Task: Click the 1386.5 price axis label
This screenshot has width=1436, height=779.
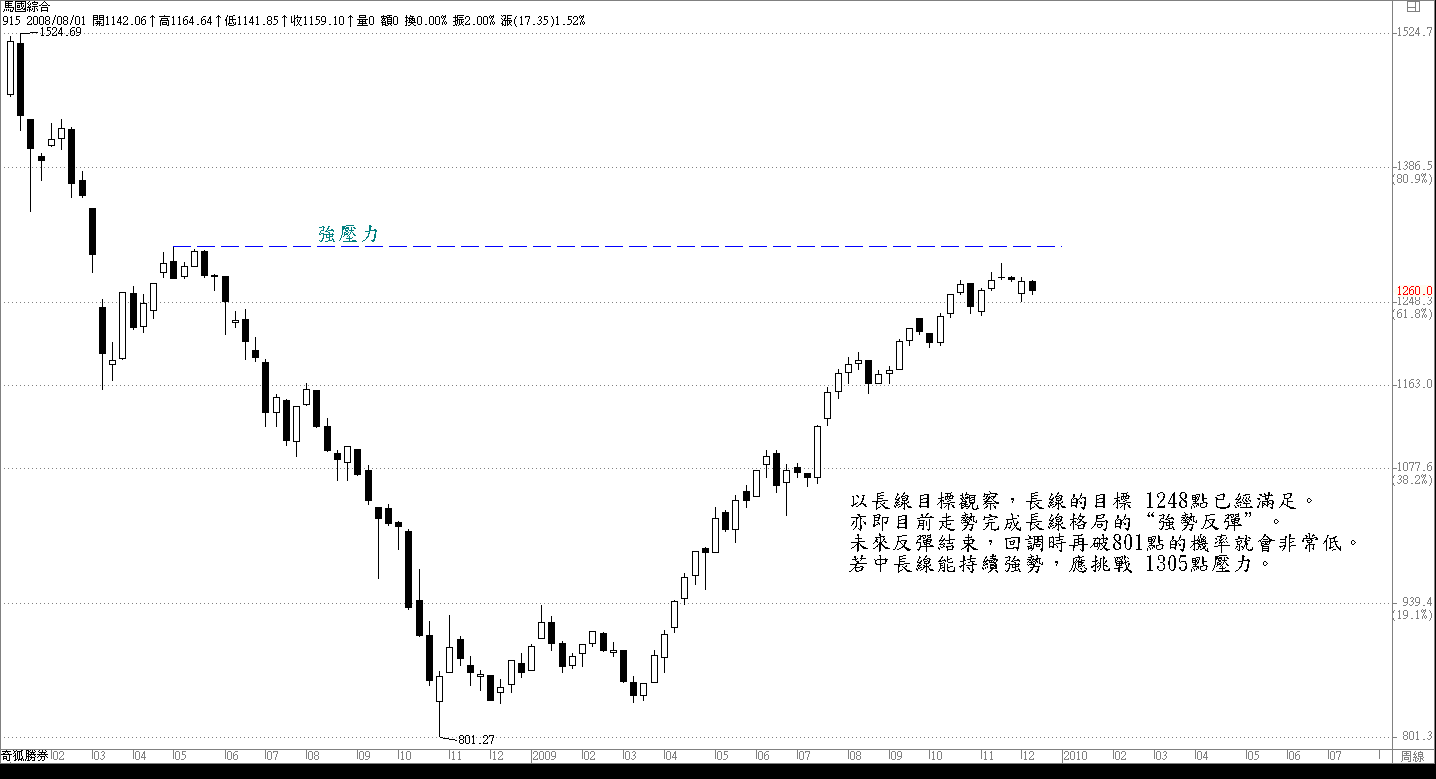Action: click(1415, 166)
